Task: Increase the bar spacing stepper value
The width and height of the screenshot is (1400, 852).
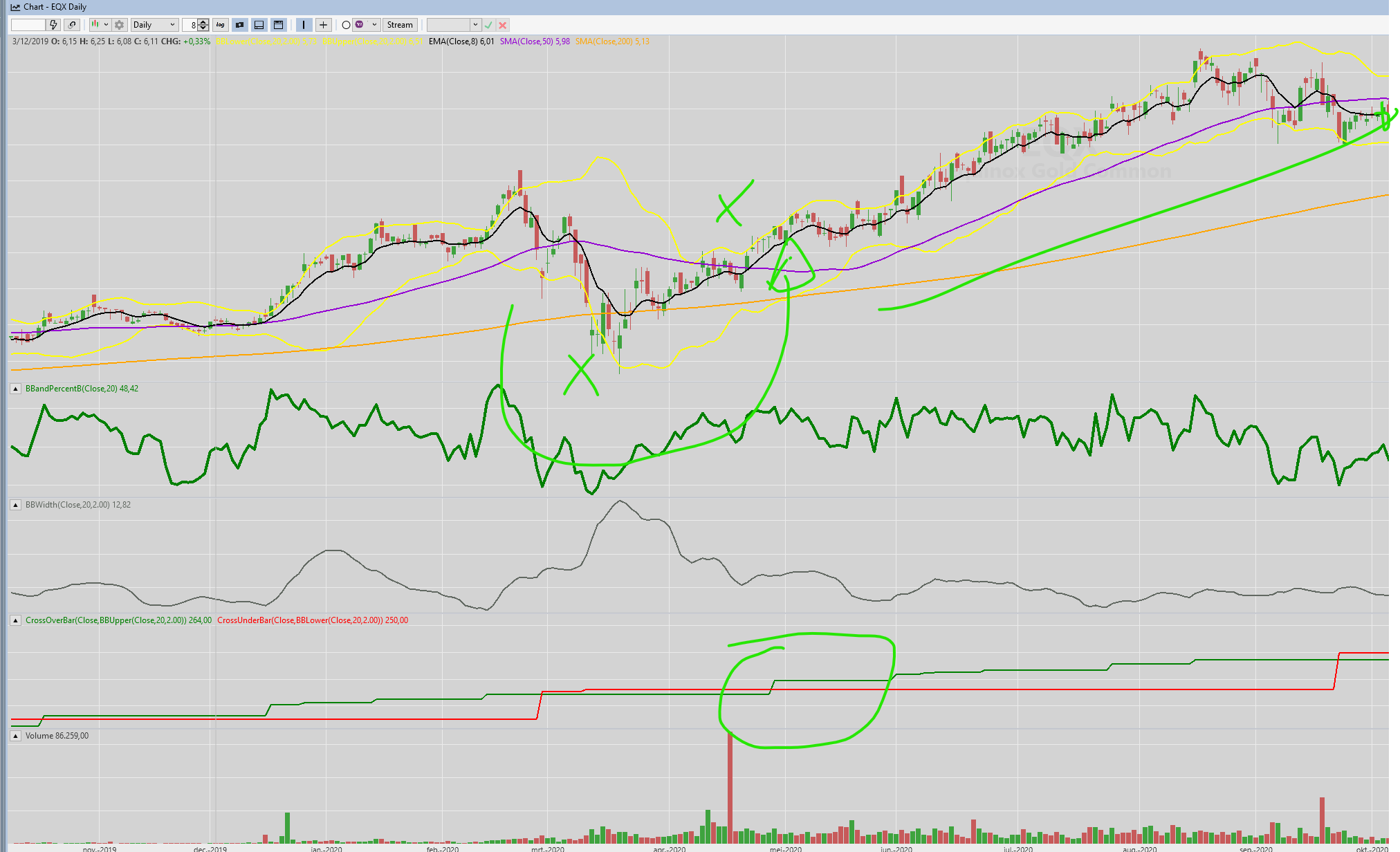Action: tap(203, 22)
